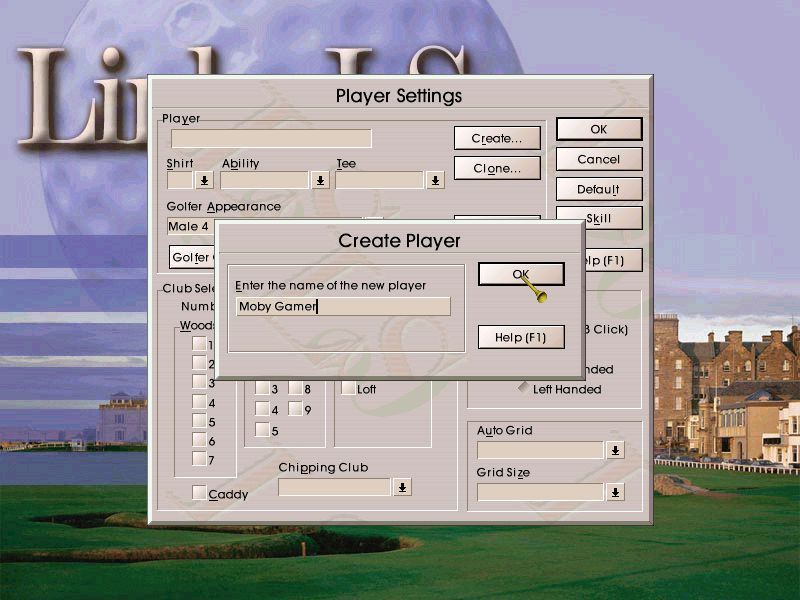800x600 pixels.
Task: Expand the Tee dropdown
Action: point(434,178)
